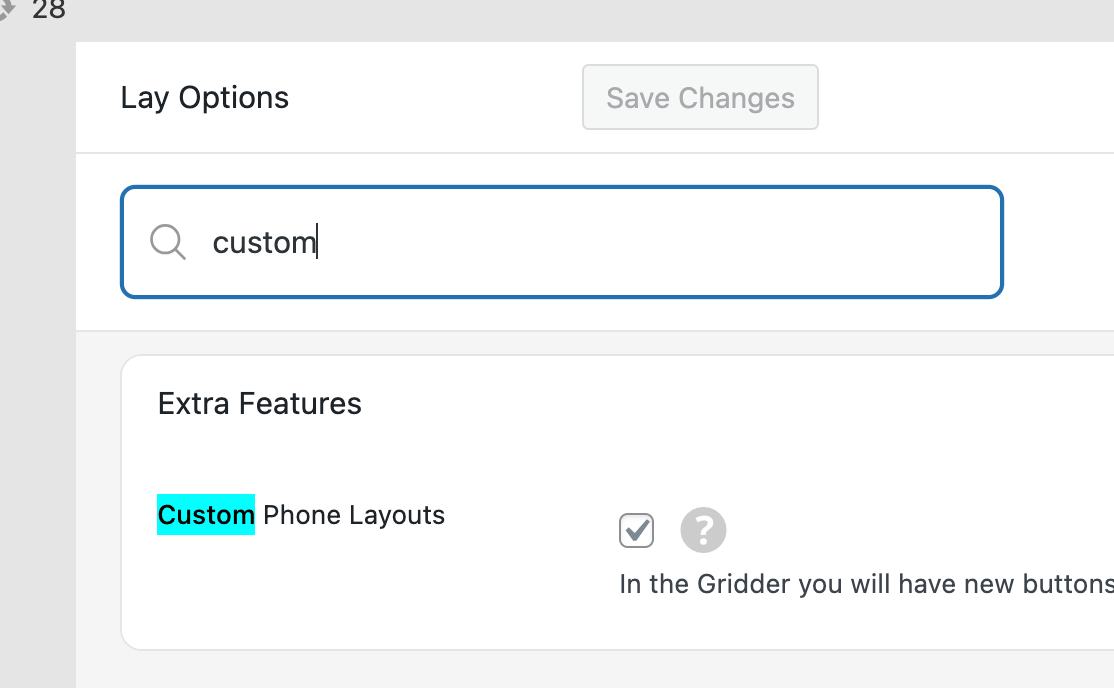The width and height of the screenshot is (1114, 688).
Task: Click the white divider area above search box
Action: (600, 168)
